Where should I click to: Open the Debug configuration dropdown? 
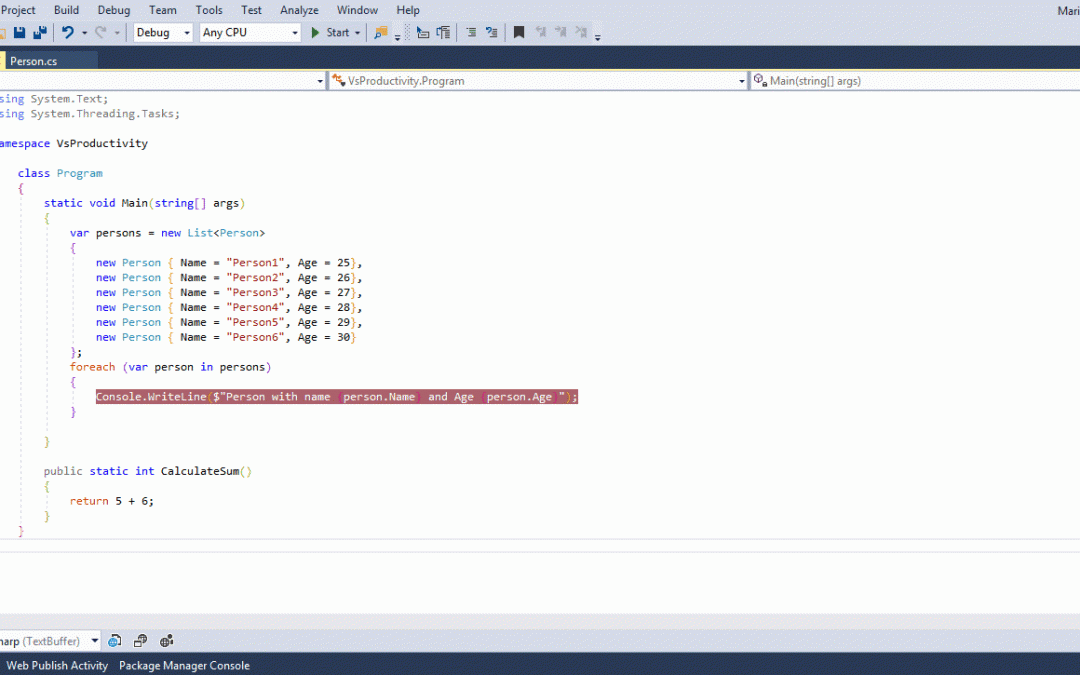tap(162, 33)
